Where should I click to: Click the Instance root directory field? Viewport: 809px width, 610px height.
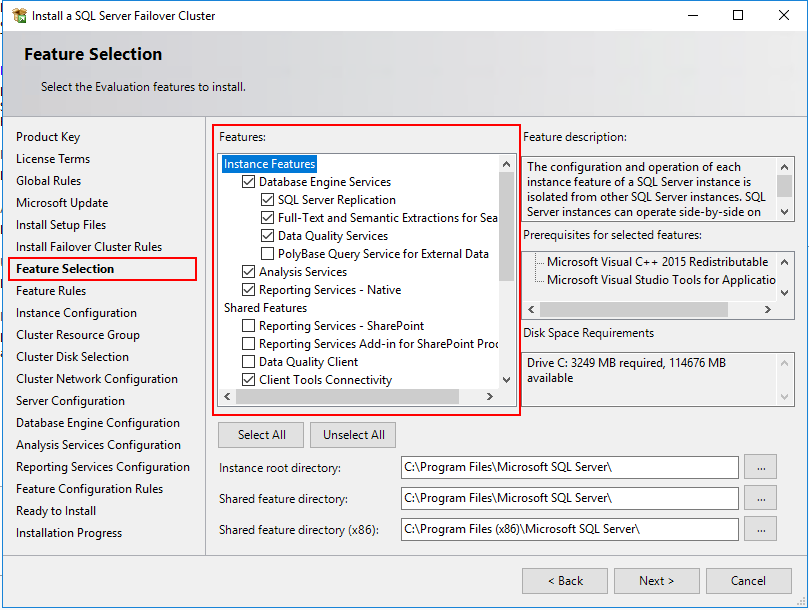click(570, 468)
